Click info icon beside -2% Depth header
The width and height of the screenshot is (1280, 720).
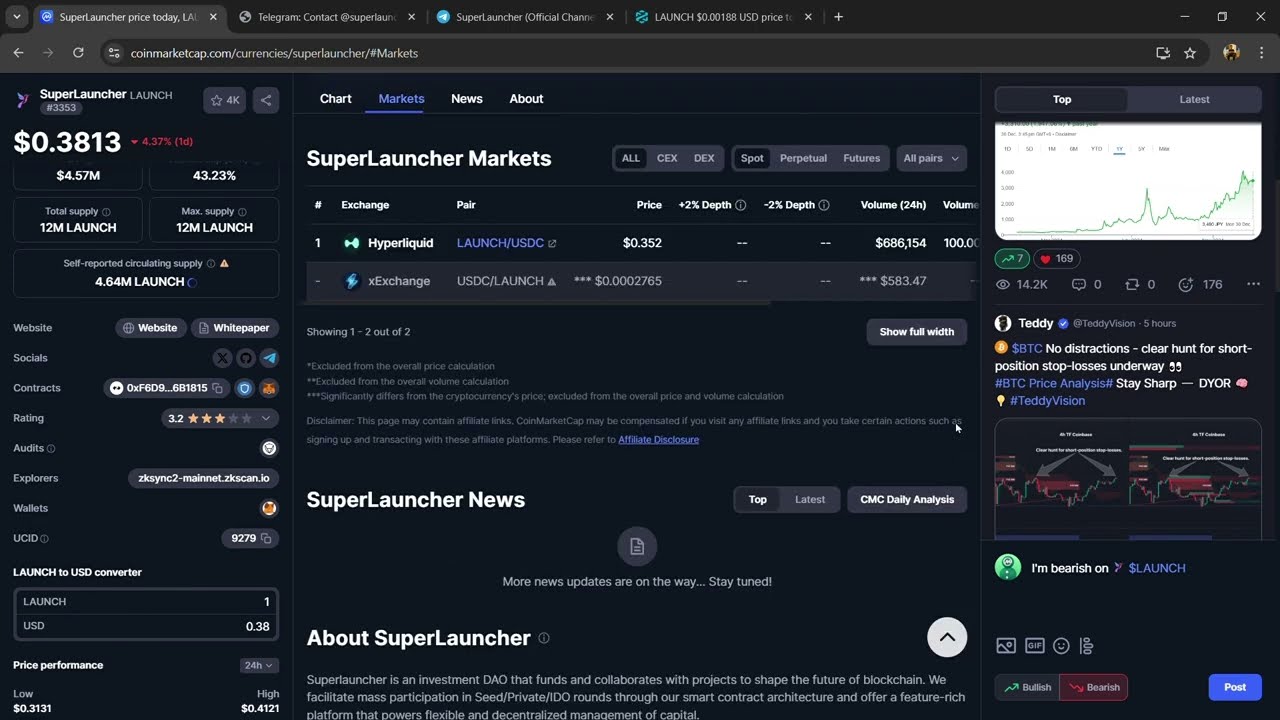click(824, 205)
